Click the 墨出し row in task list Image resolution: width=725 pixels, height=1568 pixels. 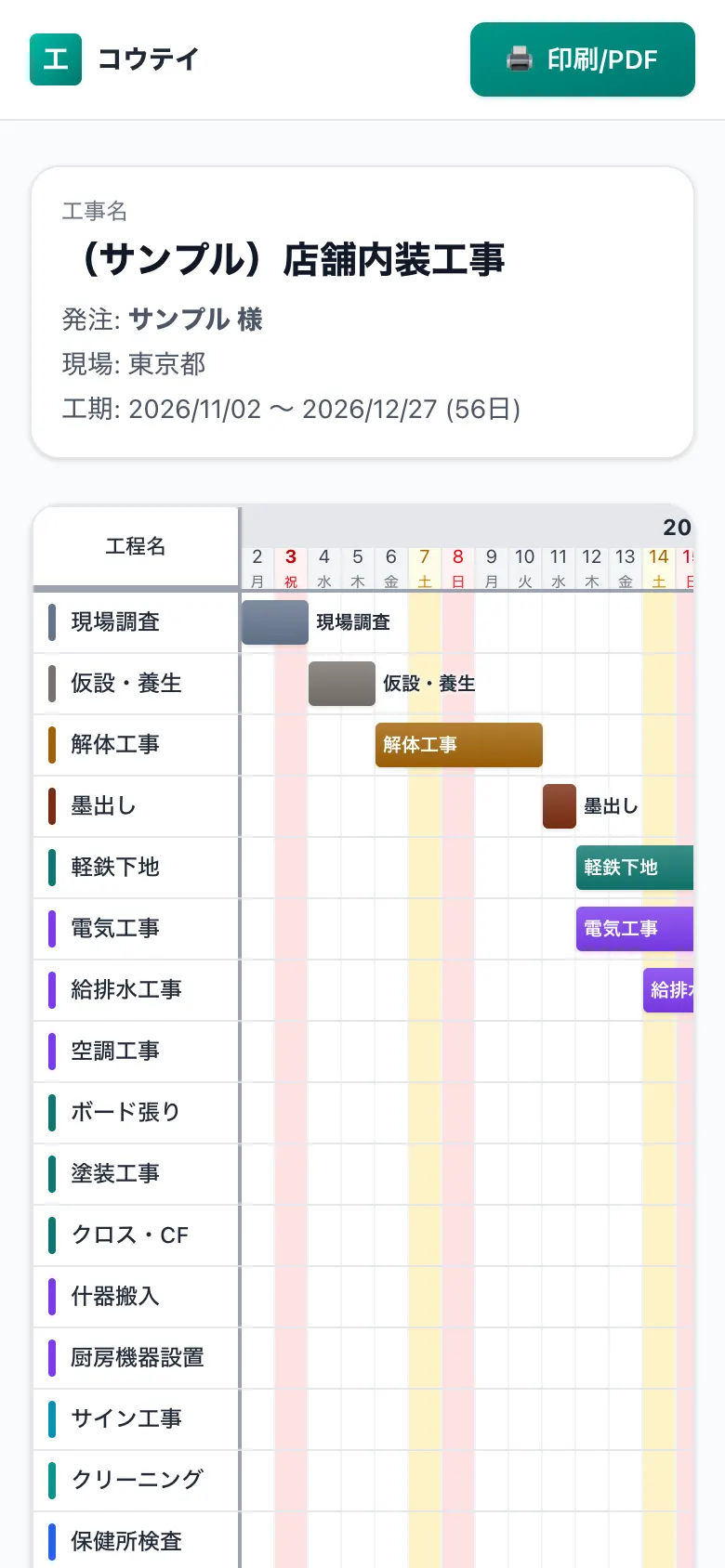point(137,806)
